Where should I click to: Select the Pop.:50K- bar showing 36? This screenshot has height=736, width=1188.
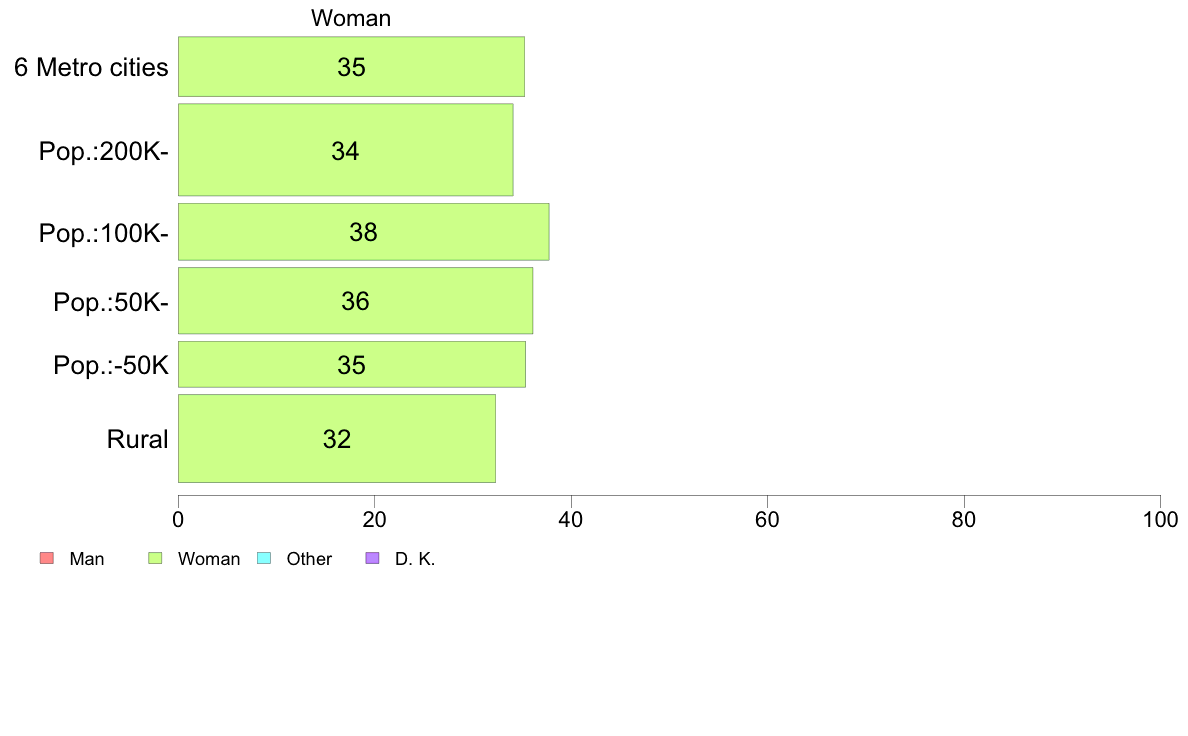click(x=355, y=301)
